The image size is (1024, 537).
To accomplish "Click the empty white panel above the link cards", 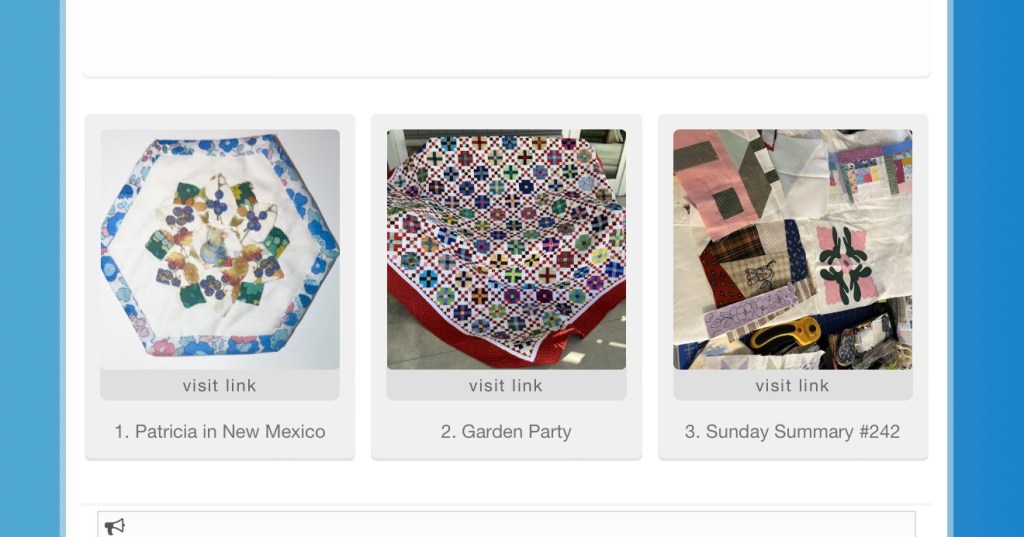I will pyautogui.click(x=506, y=35).
